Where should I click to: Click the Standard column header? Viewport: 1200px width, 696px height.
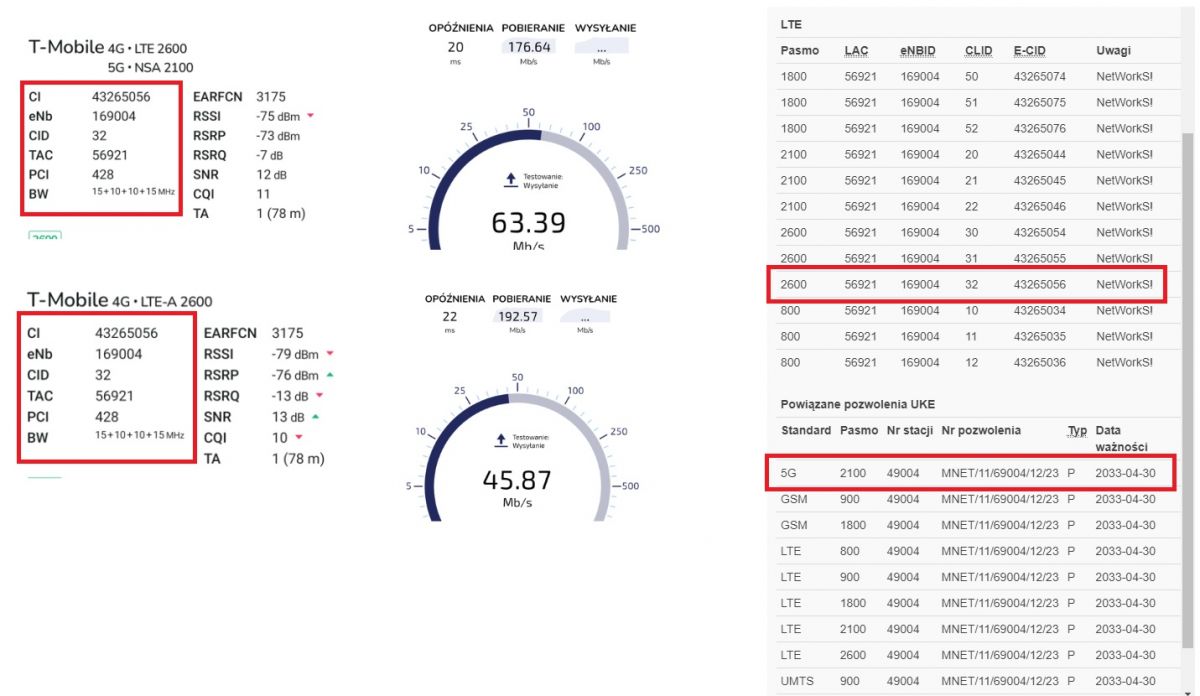click(805, 430)
